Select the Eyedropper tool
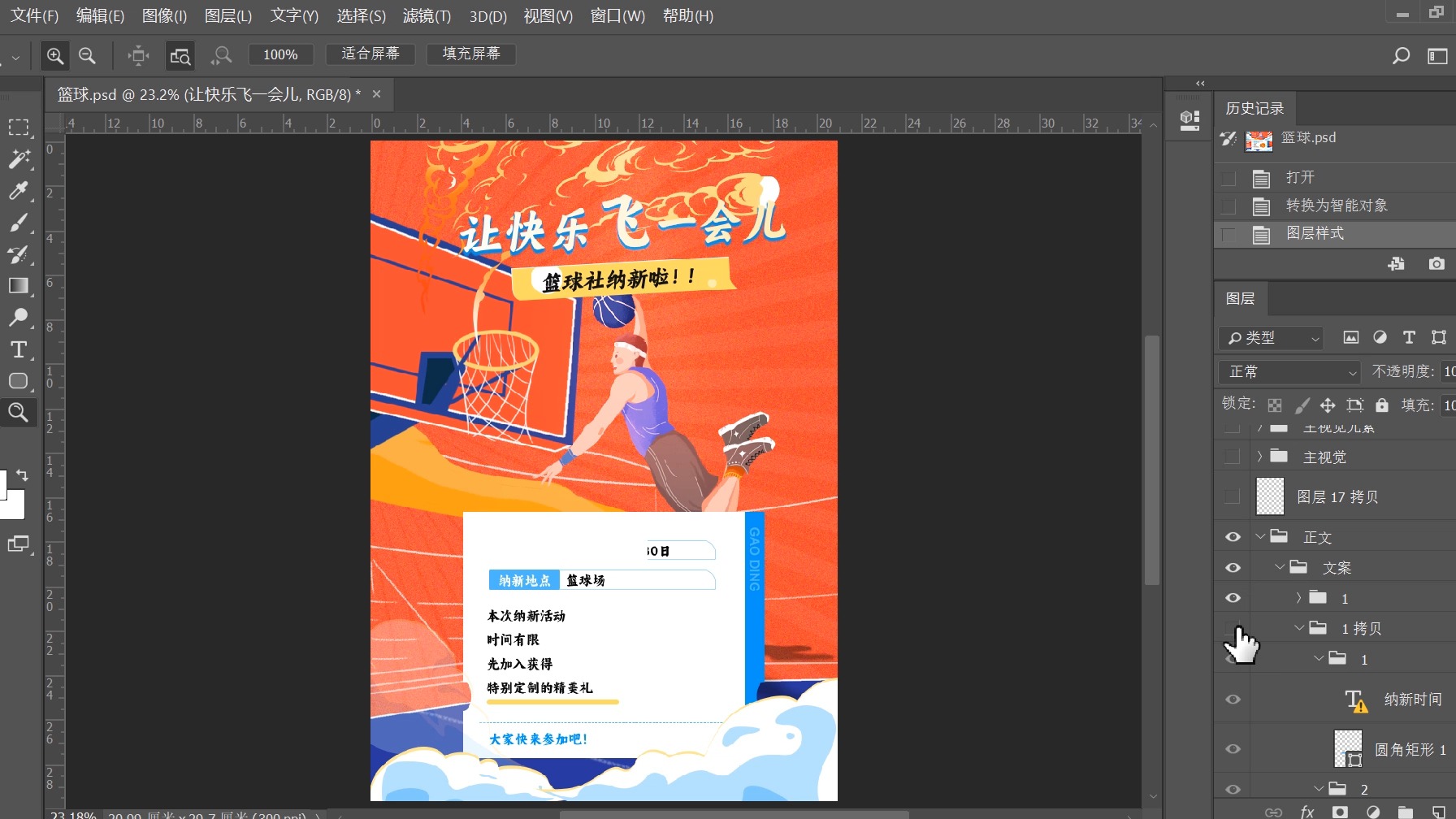 point(18,191)
